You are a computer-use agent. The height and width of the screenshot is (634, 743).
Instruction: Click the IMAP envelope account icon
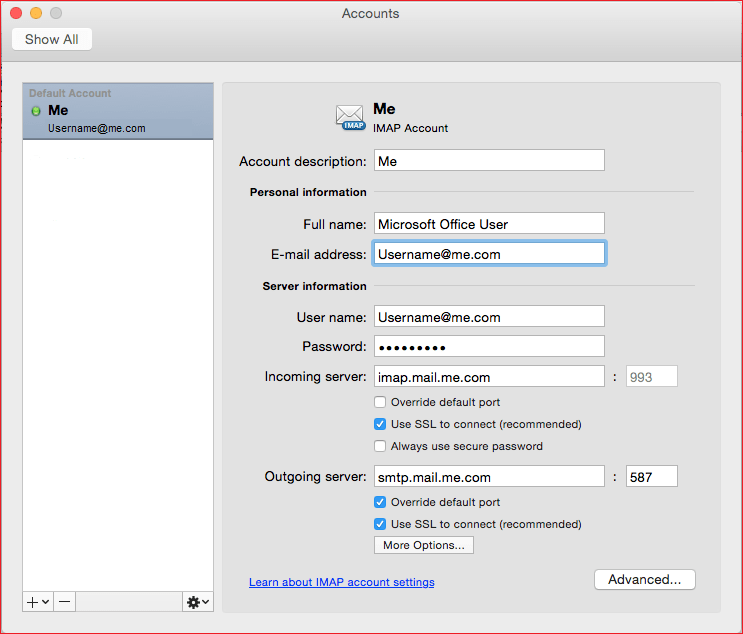pyautogui.click(x=350, y=118)
